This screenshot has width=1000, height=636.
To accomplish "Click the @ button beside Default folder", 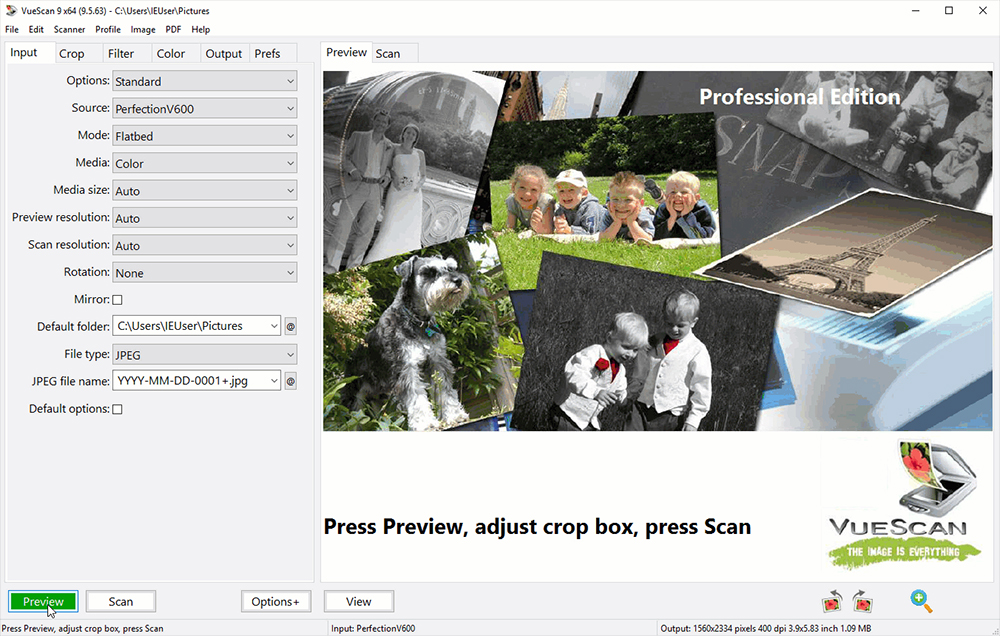I will (x=291, y=326).
